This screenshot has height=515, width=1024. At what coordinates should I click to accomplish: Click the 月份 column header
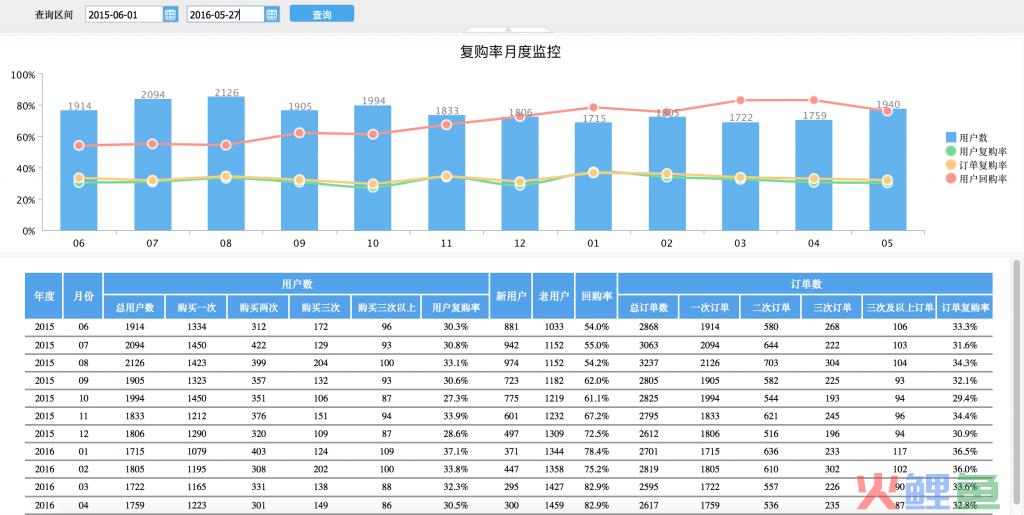tap(83, 296)
